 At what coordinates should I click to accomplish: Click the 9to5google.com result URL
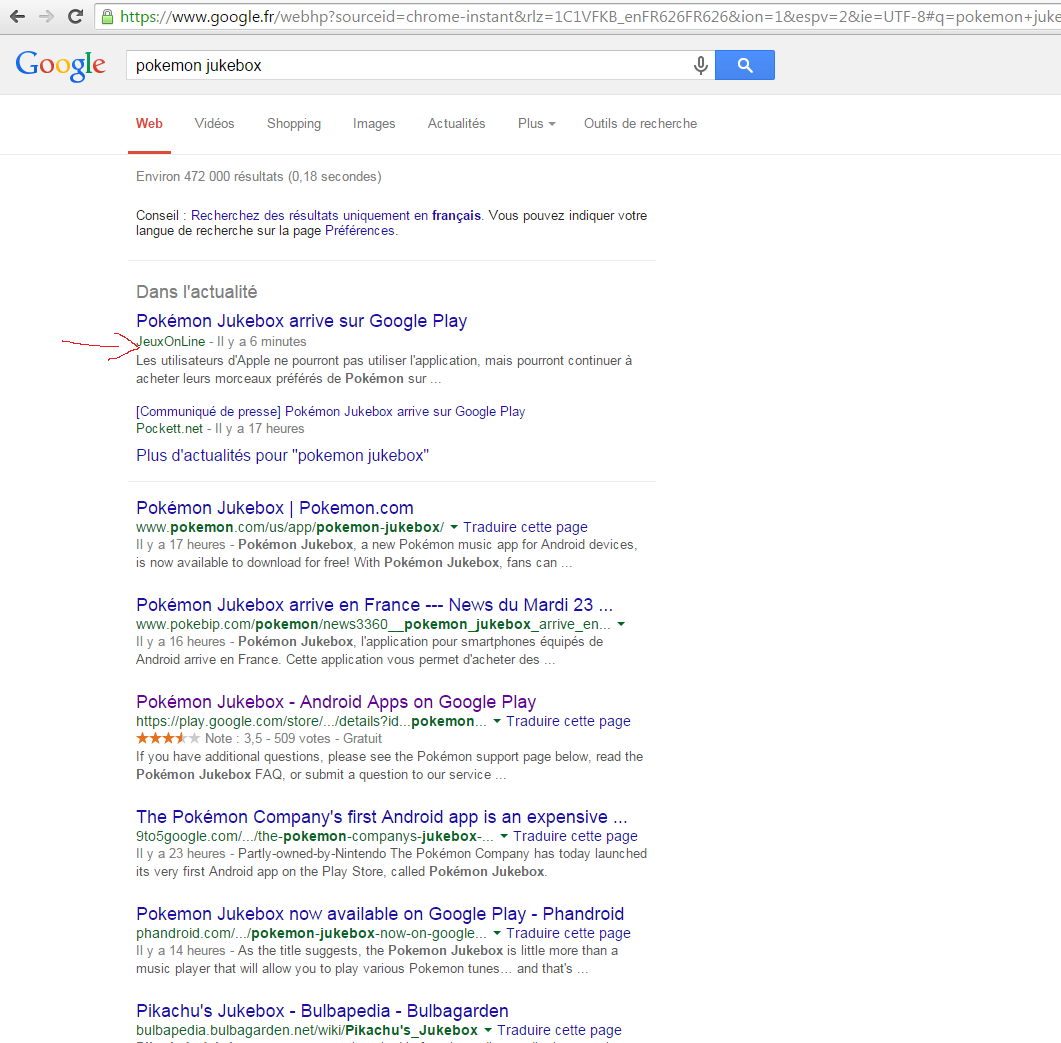(315, 837)
